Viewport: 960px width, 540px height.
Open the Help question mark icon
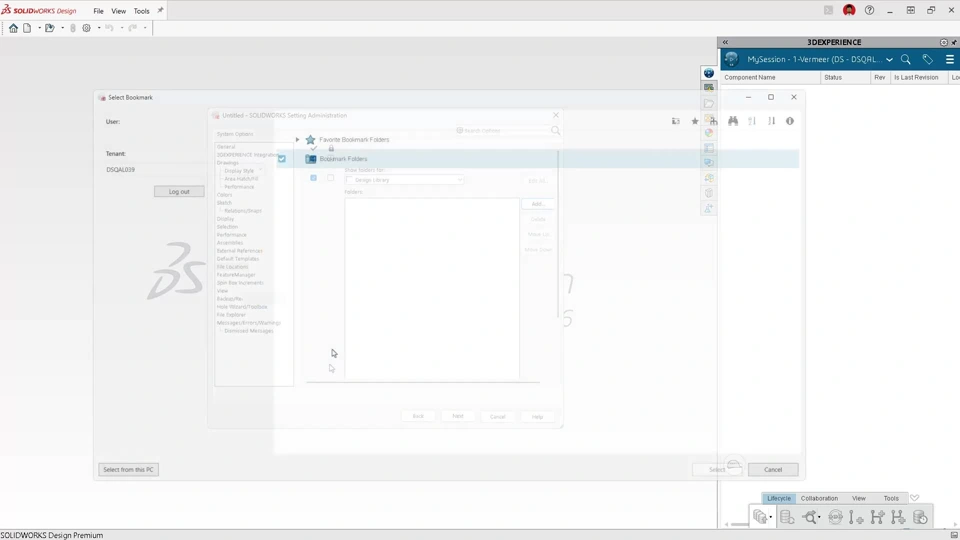[869, 10]
